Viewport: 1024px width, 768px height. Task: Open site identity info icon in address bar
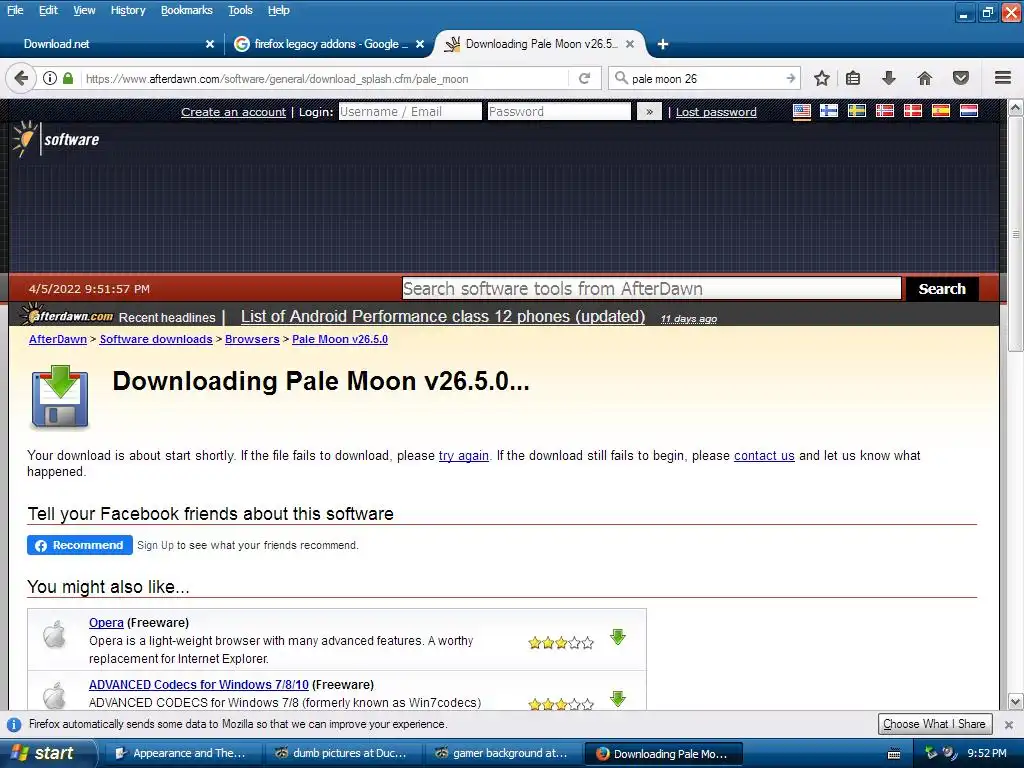pos(50,78)
